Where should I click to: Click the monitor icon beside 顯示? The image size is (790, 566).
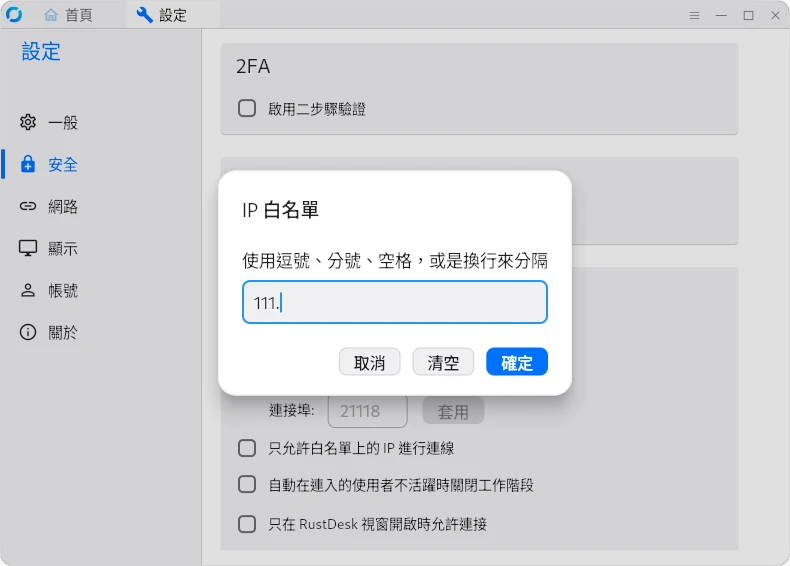click(28, 249)
